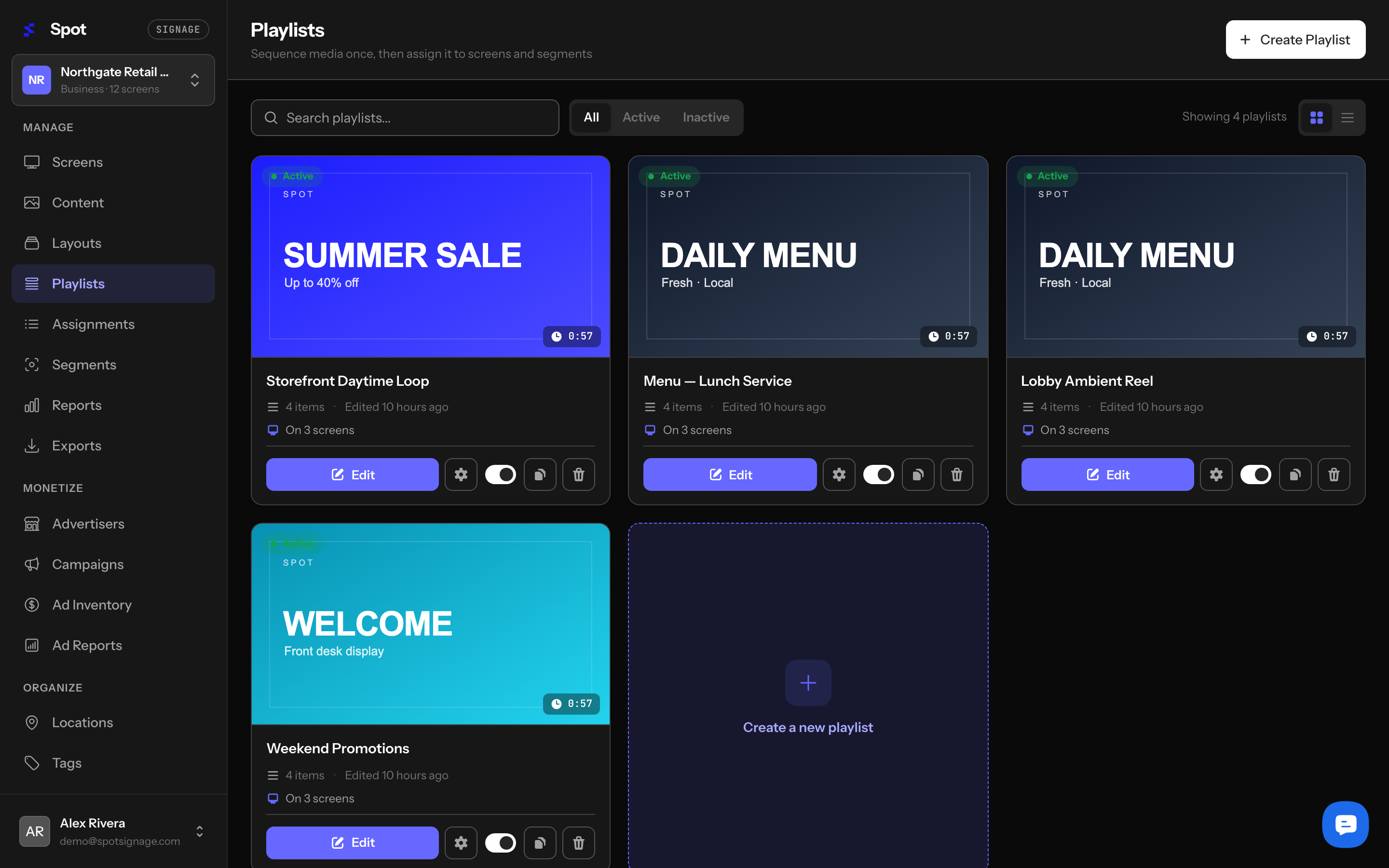This screenshot has width=1389, height=868.
Task: Toggle Storefront Daytime Loop active switch
Action: pos(501,474)
